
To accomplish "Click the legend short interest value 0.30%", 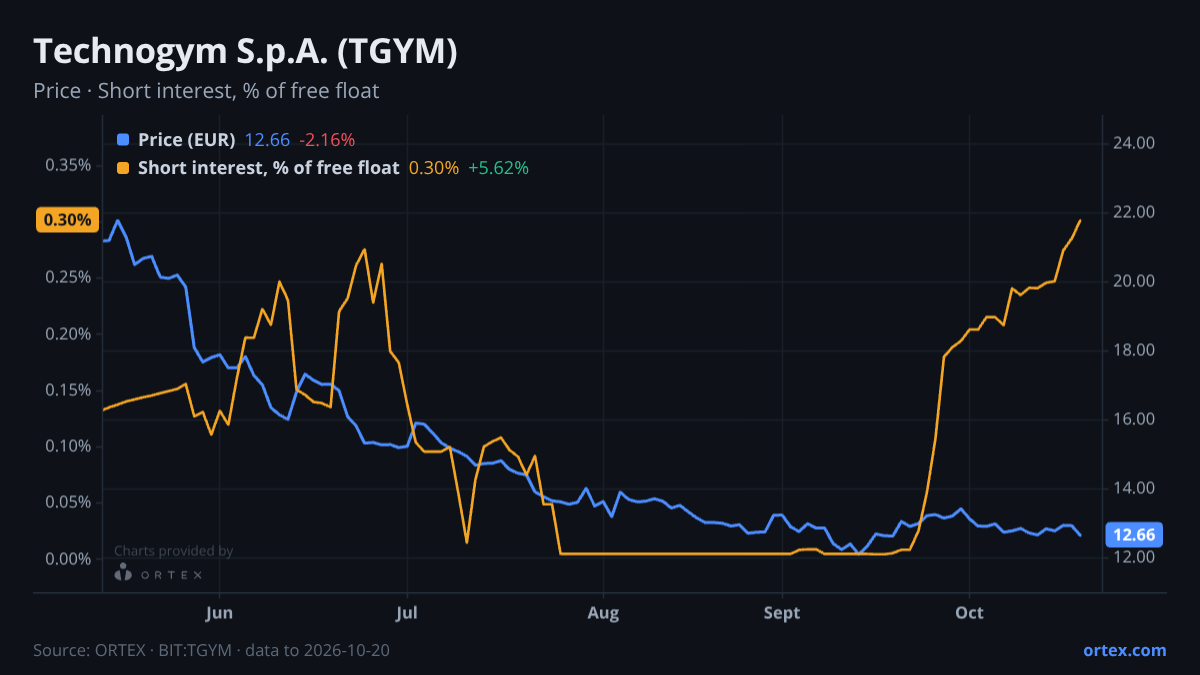I will 434,168.
